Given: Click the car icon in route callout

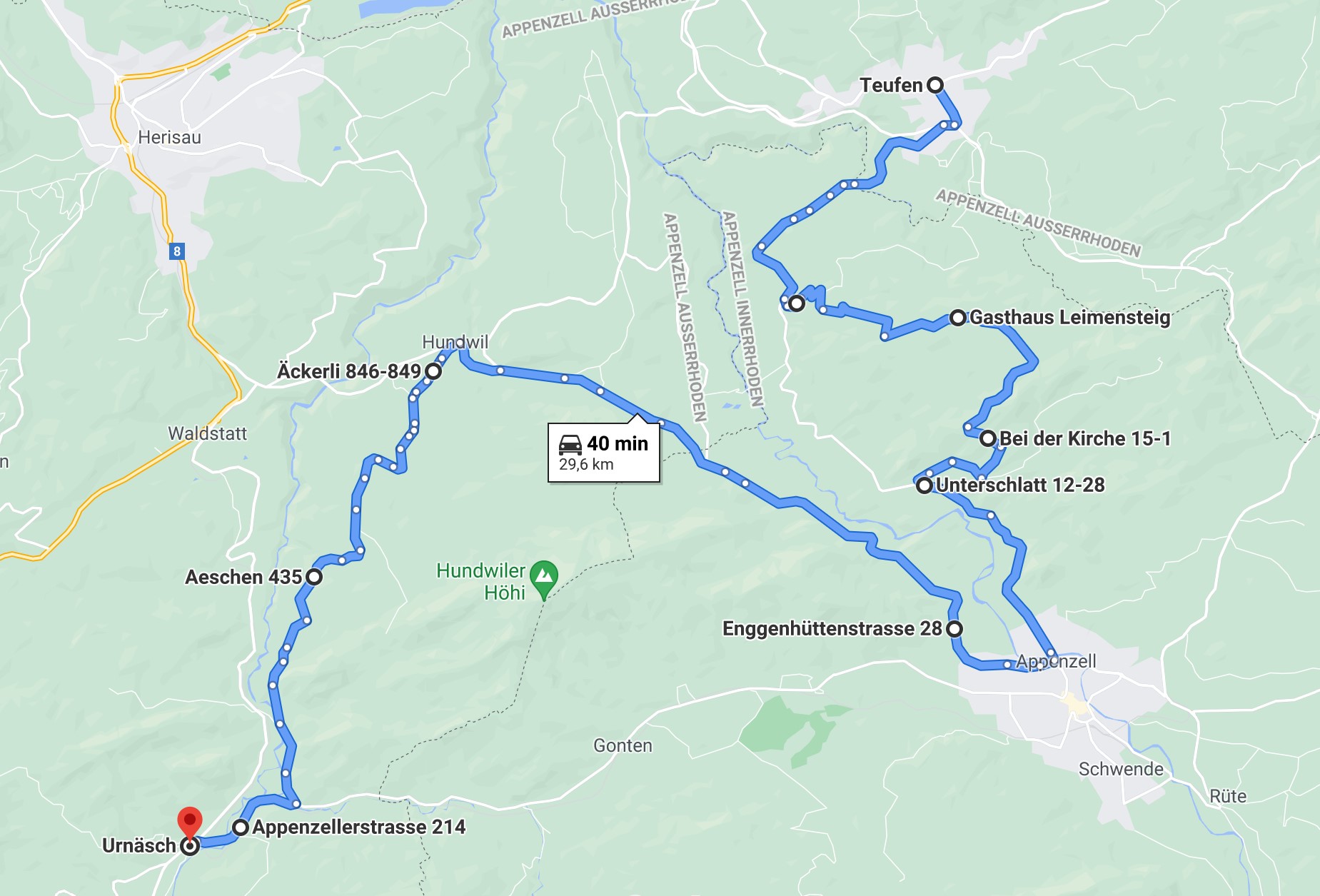Looking at the screenshot, I should (x=570, y=444).
